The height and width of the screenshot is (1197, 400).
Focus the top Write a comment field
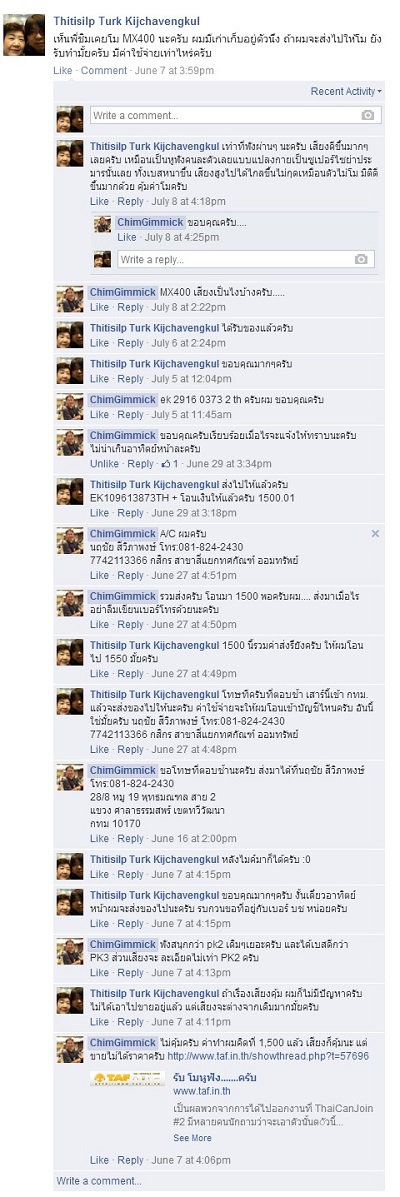[x=235, y=115]
